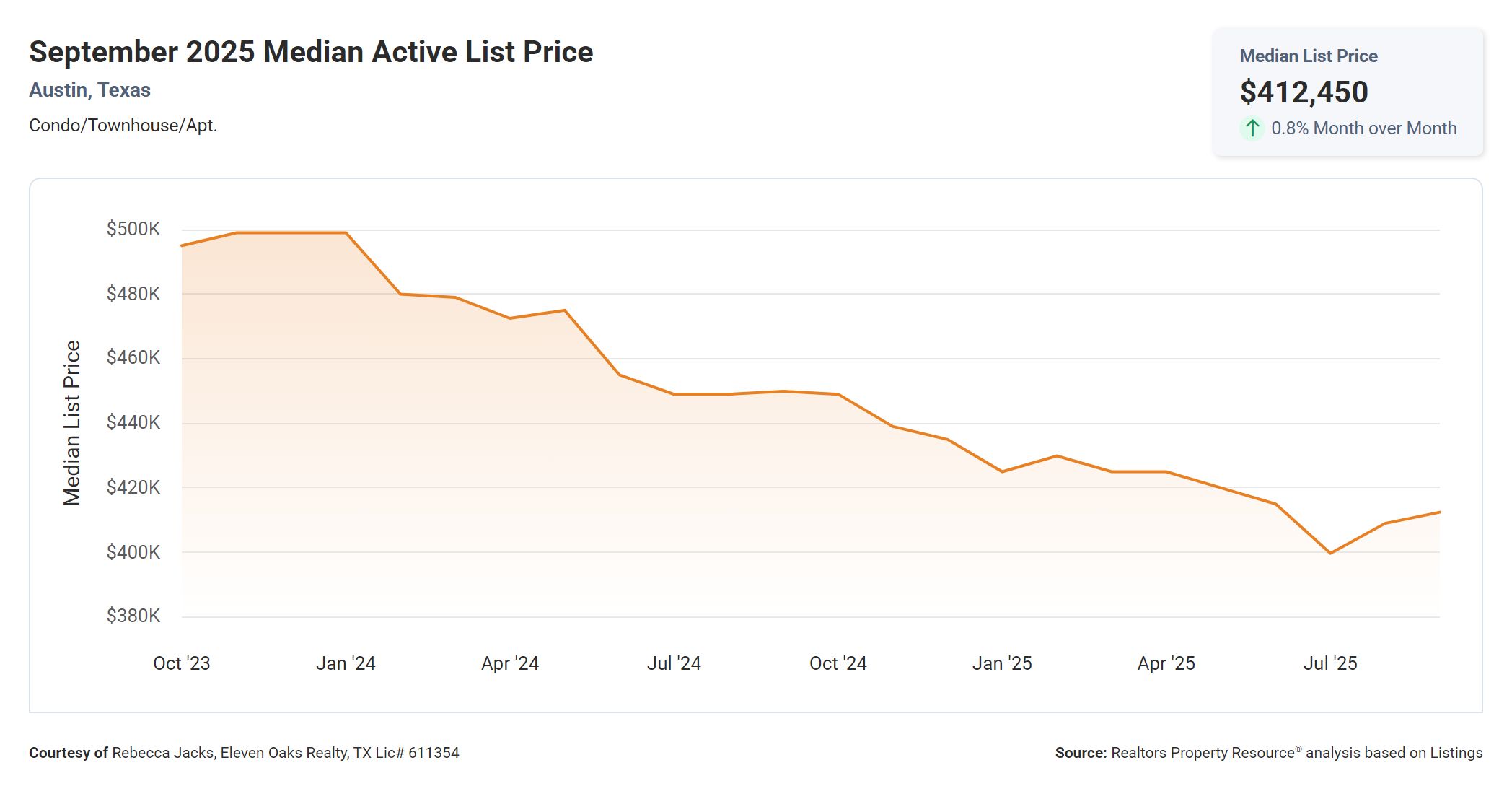Select the Apr '24 x-axis label
The height and width of the screenshot is (794, 1512).
(510, 663)
